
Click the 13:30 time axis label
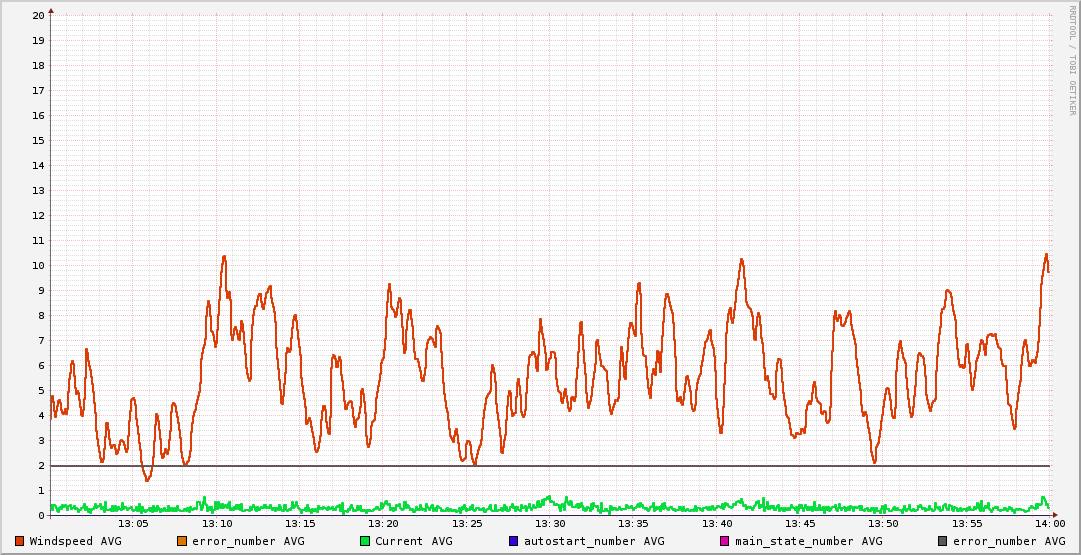point(550,524)
